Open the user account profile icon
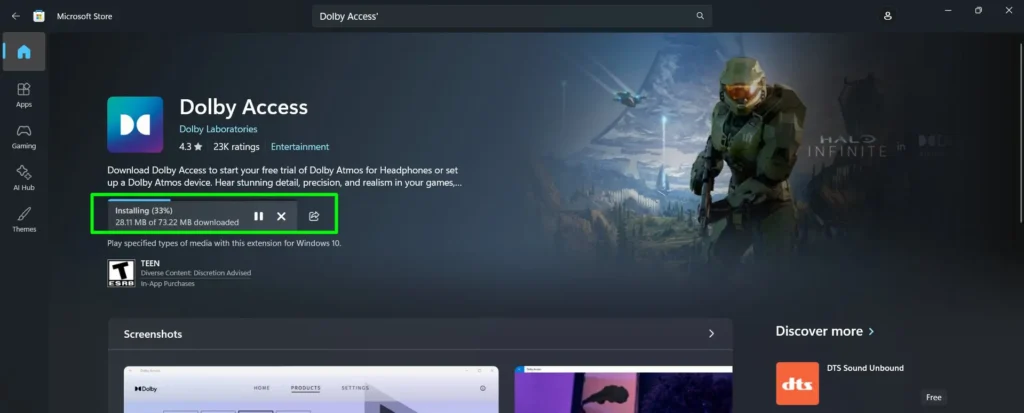 pos(887,16)
